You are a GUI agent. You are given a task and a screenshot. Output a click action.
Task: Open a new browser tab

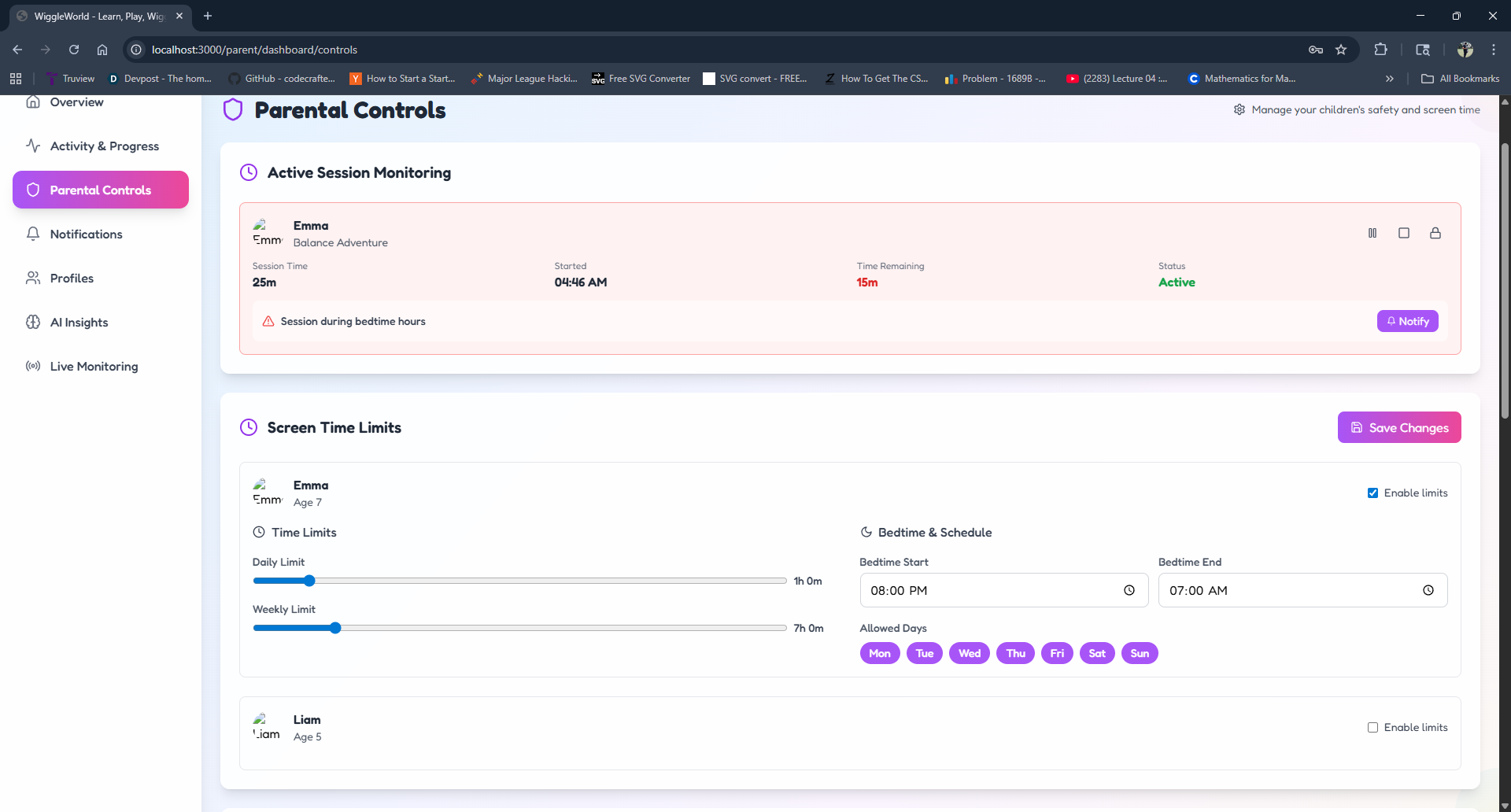[208, 16]
